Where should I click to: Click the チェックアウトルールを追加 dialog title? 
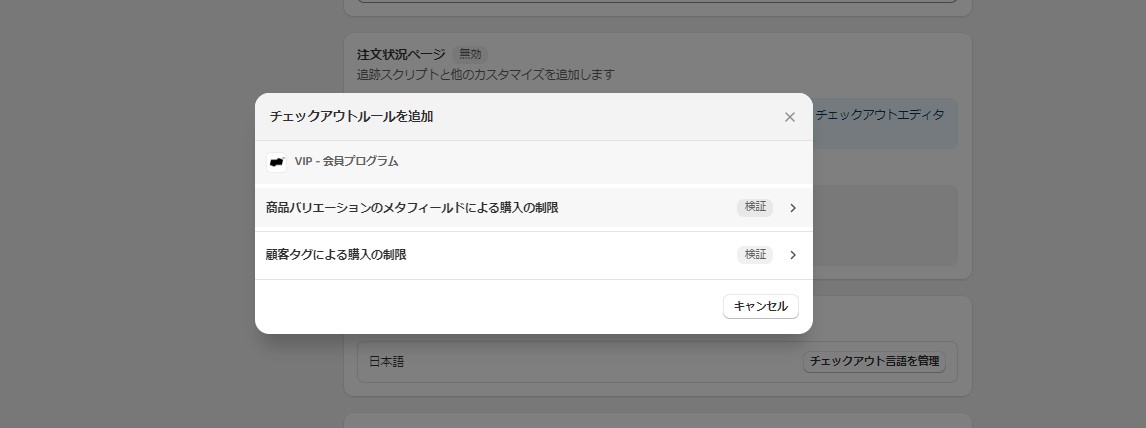click(352, 116)
